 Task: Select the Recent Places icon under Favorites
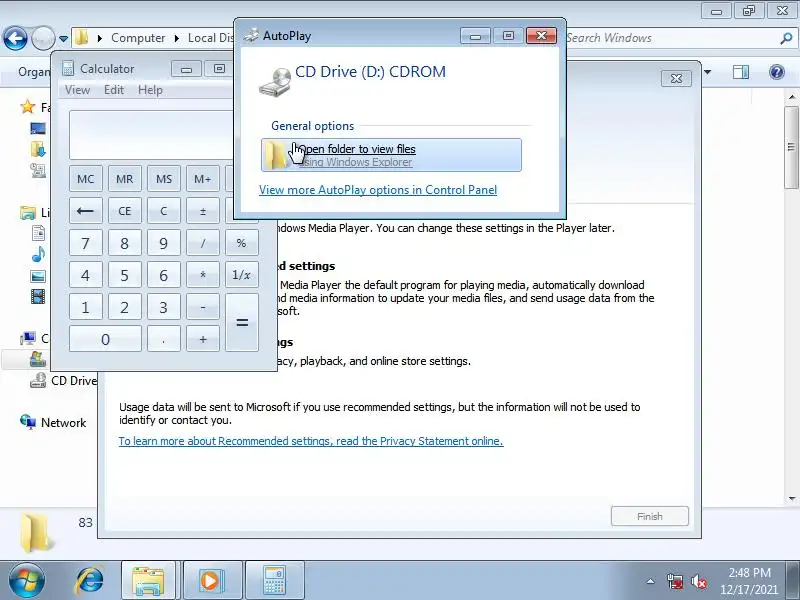pyautogui.click(x=38, y=170)
